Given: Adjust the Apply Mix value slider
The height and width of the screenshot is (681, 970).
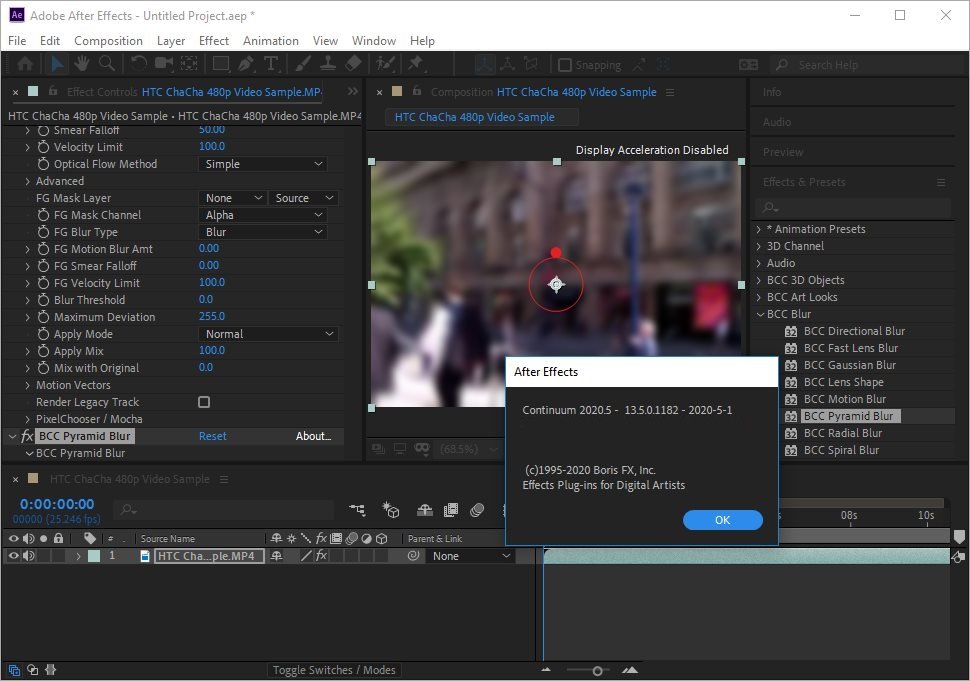Looking at the screenshot, I should [x=210, y=350].
